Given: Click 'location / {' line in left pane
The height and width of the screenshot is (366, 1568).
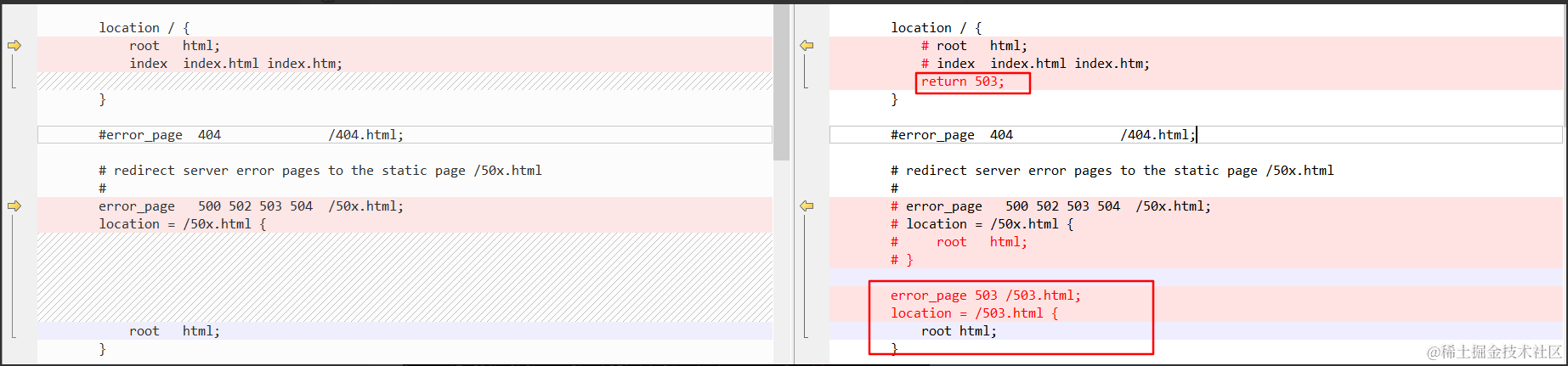Looking at the screenshot, I should pyautogui.click(x=144, y=28).
